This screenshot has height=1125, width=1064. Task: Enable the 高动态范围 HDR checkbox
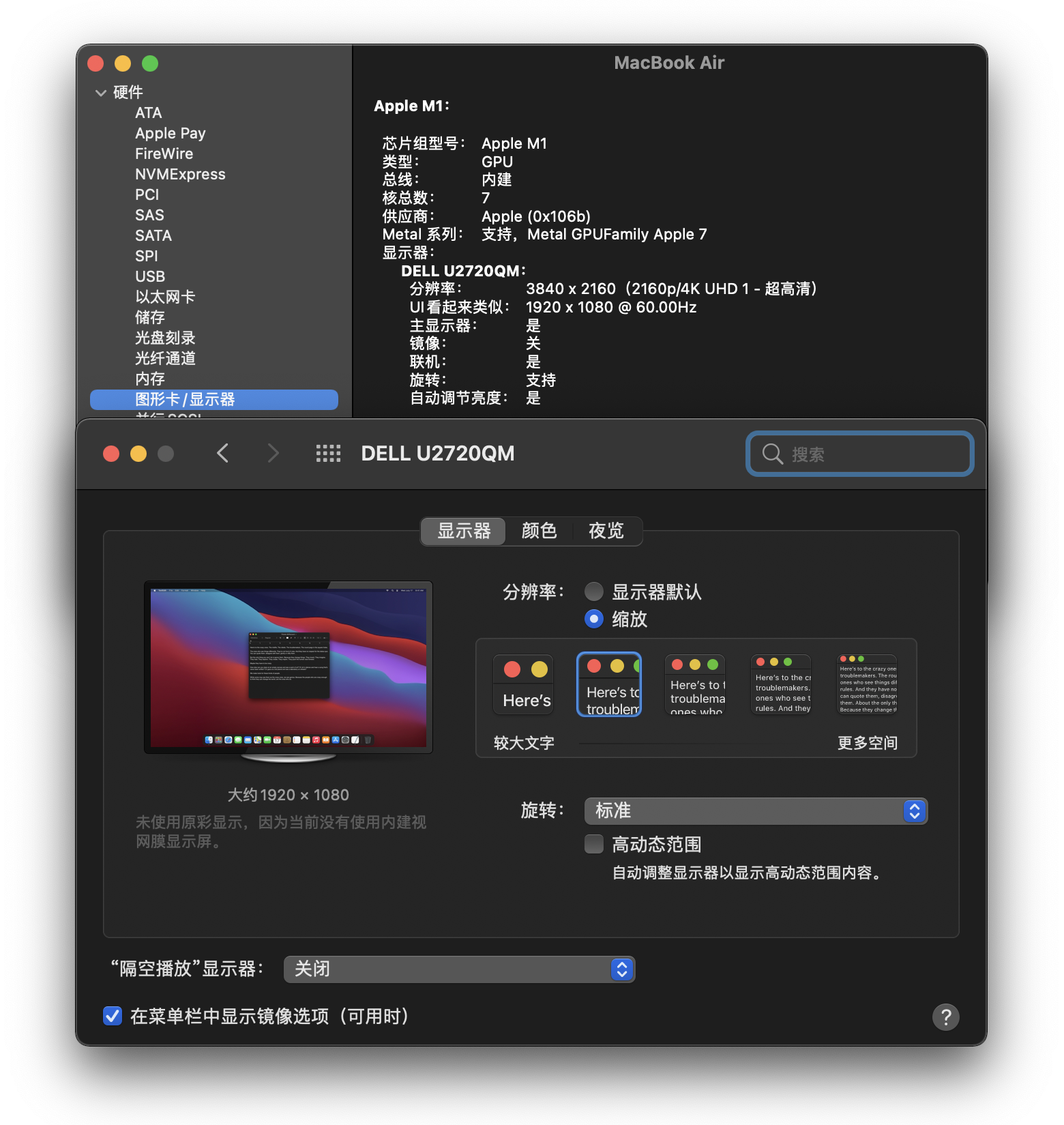pos(594,845)
